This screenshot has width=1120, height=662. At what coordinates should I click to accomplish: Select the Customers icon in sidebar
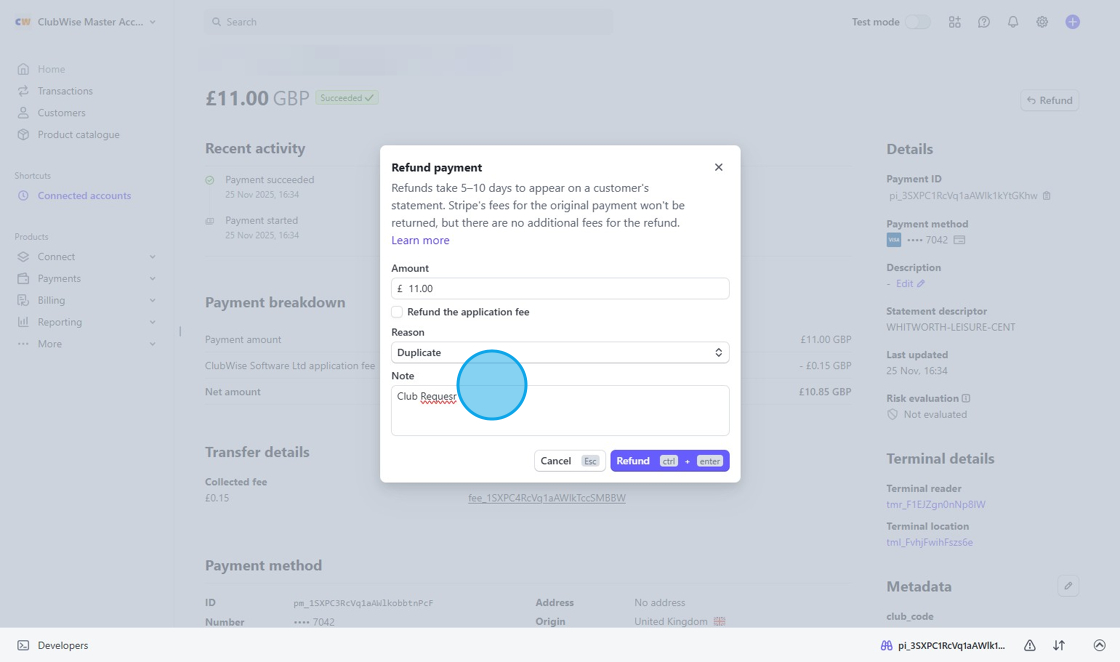(x=22, y=112)
